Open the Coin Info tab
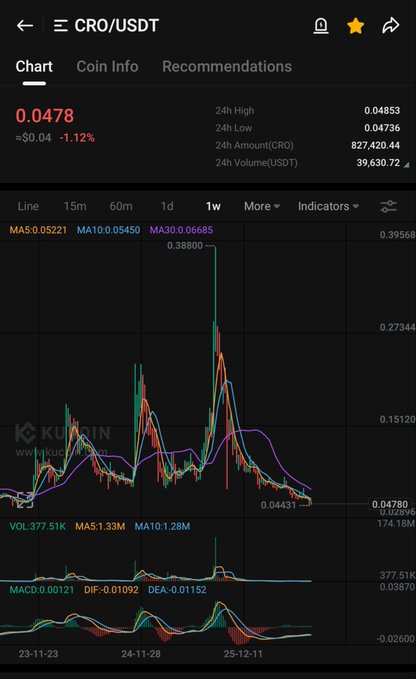The image size is (416, 679). pos(107,66)
